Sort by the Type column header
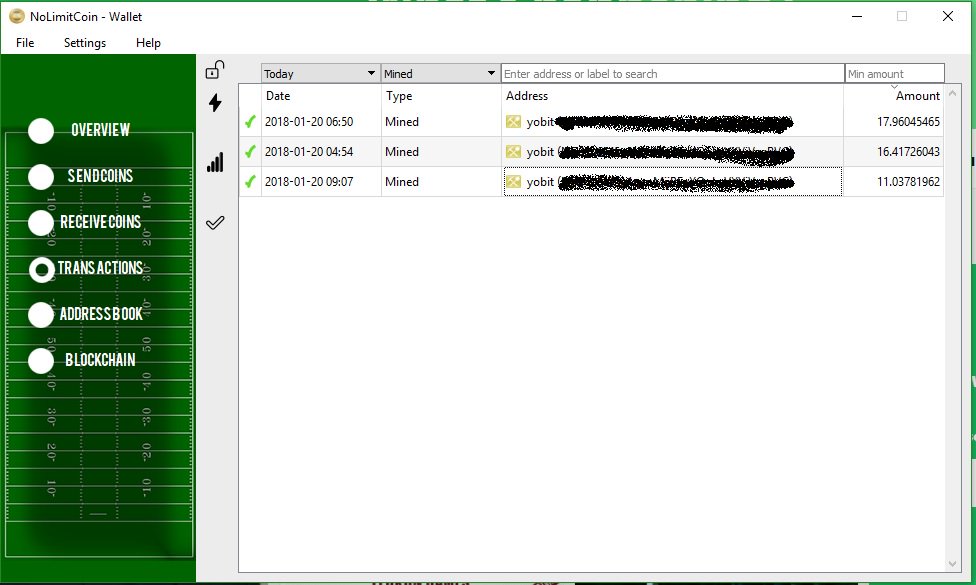The height and width of the screenshot is (585, 976). (441, 96)
